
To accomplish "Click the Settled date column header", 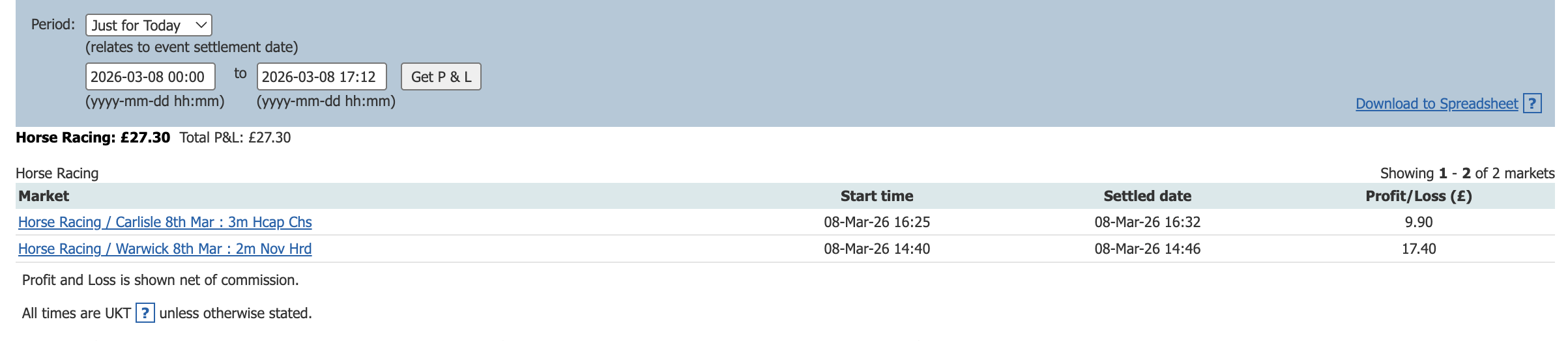I will tap(1147, 197).
